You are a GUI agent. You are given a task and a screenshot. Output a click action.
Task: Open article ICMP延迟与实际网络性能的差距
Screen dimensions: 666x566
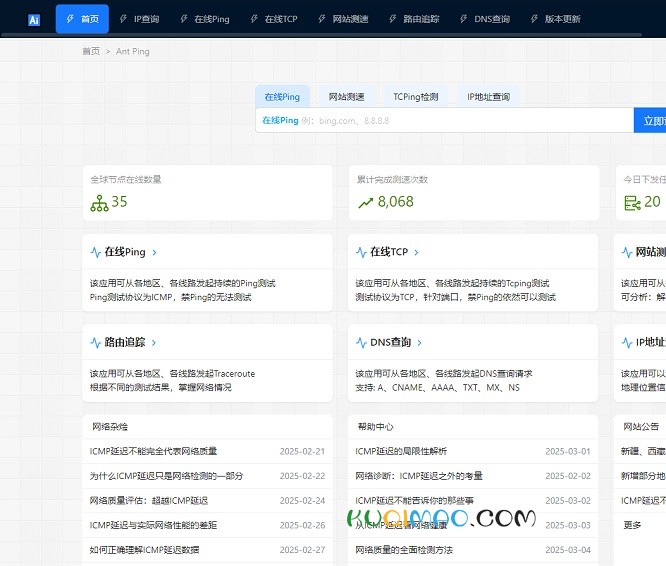[x=153, y=525]
